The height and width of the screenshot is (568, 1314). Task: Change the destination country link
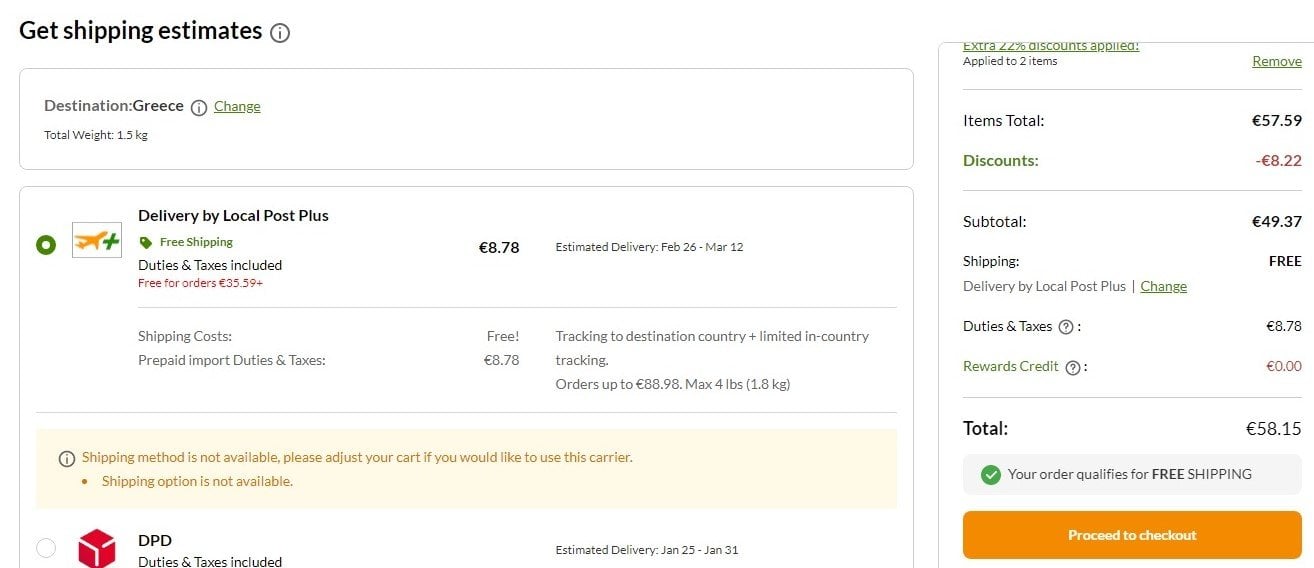[x=237, y=106]
